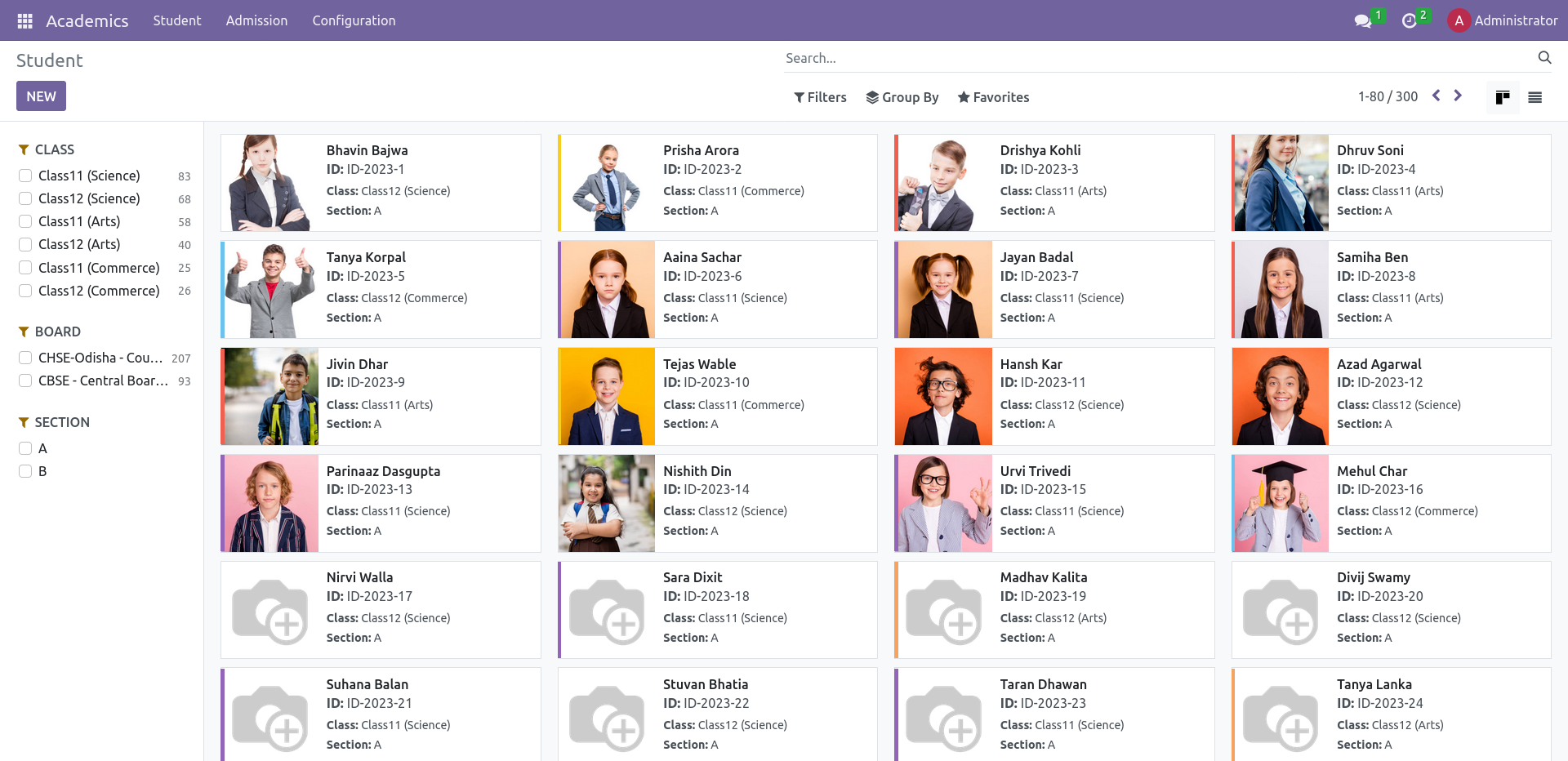Check the CBSE board filter

click(24, 380)
